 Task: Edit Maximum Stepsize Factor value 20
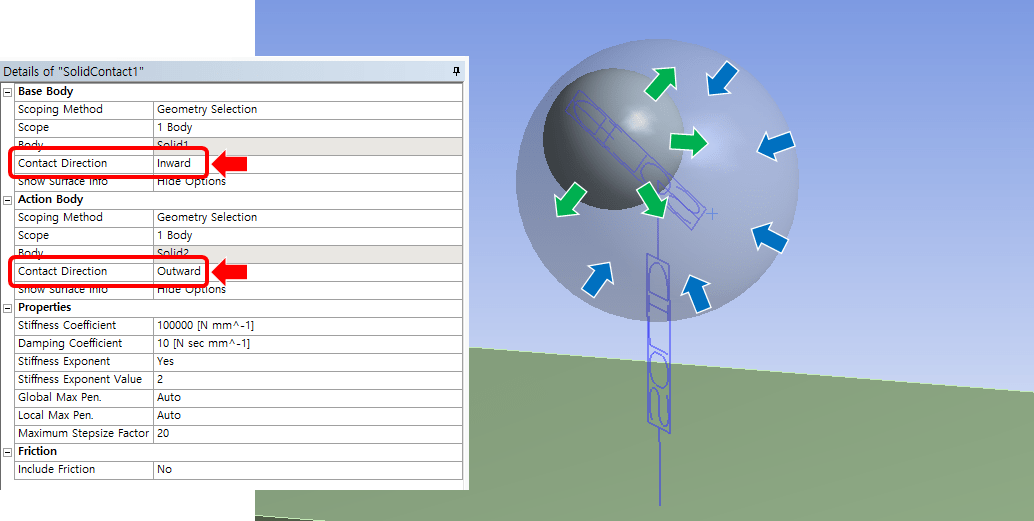(307, 433)
